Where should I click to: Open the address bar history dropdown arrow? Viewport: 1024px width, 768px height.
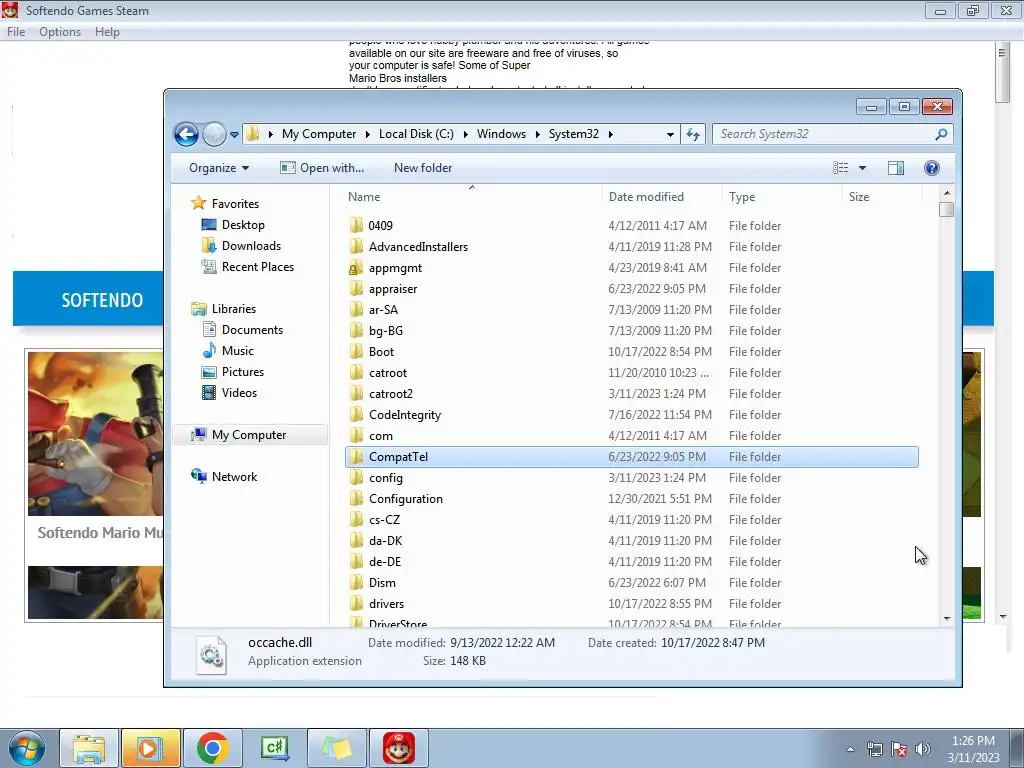point(670,135)
